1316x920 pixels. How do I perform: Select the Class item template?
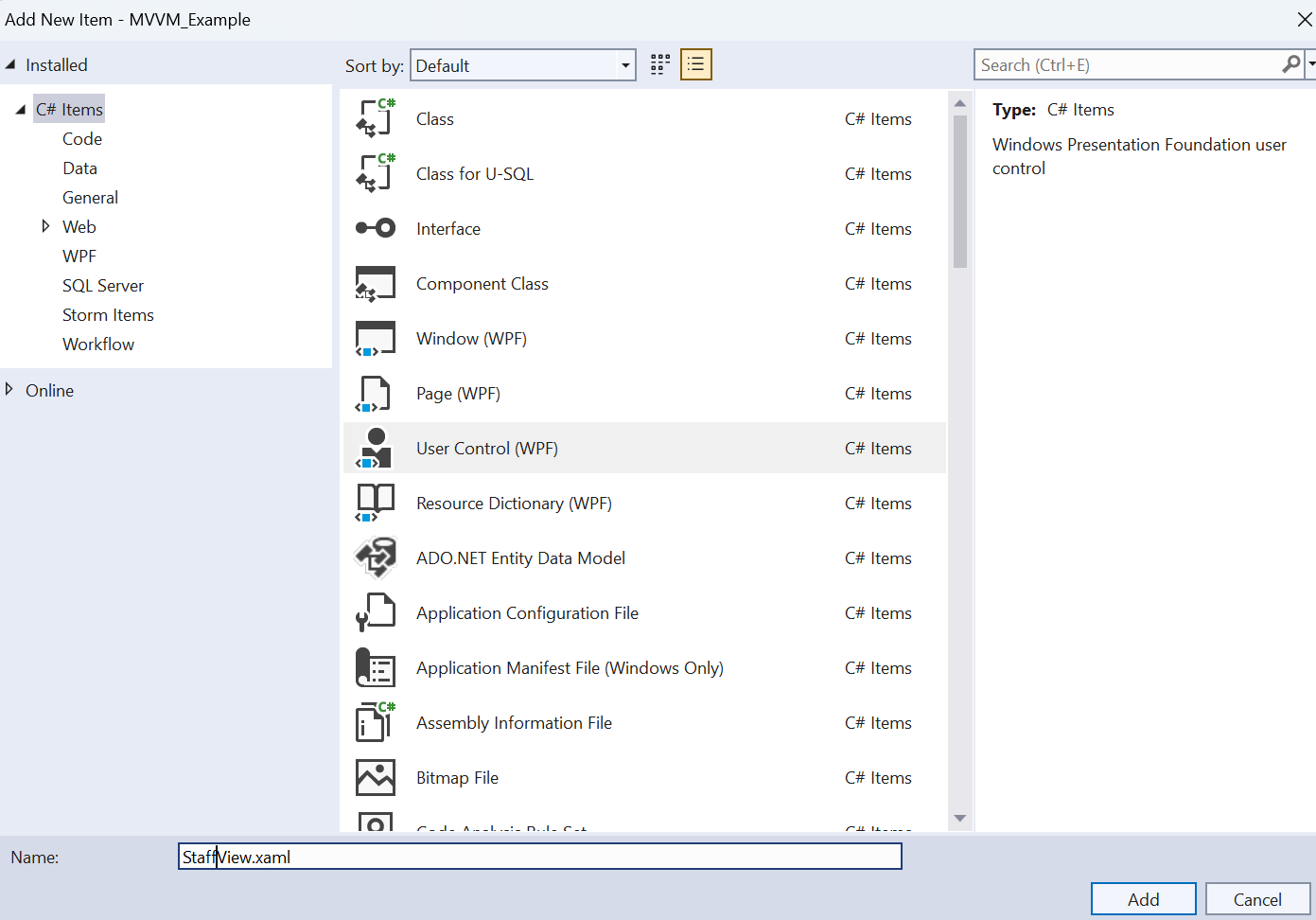point(434,118)
